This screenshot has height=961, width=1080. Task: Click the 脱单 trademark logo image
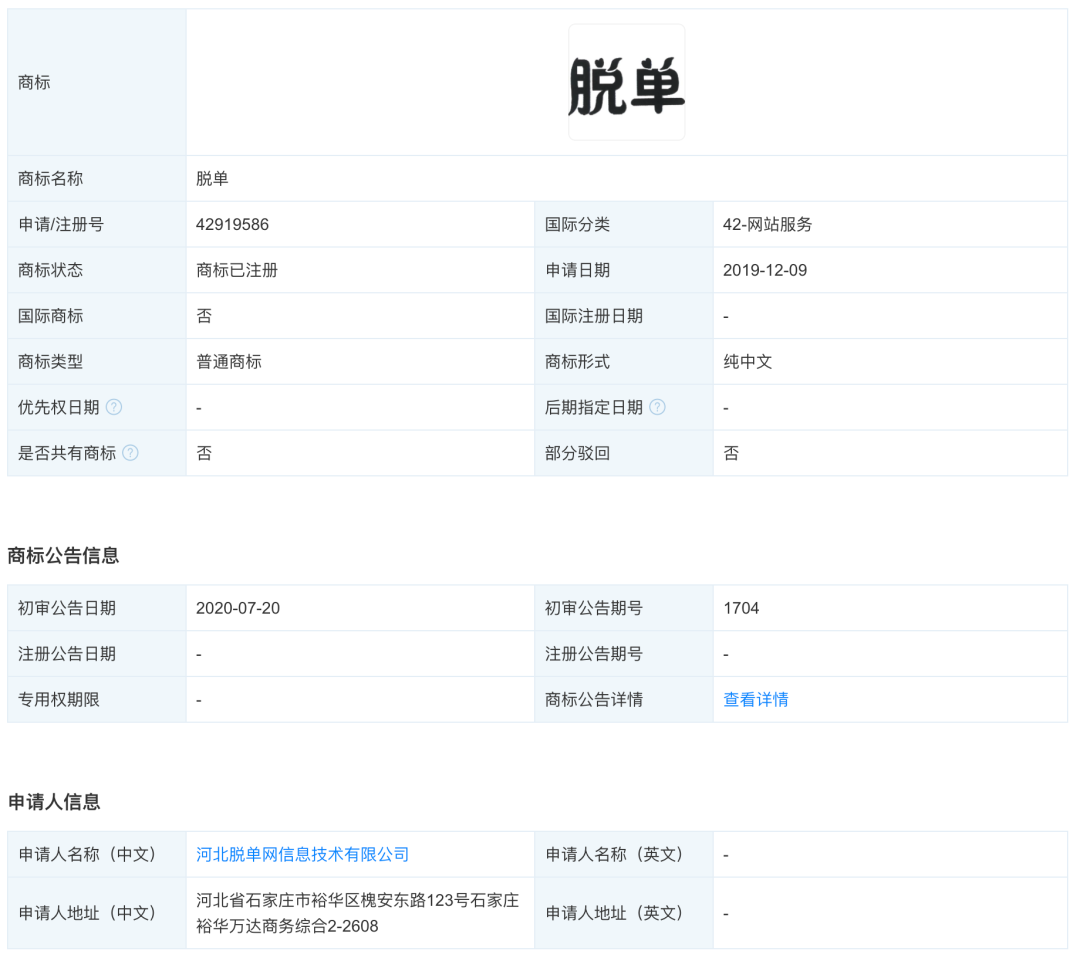[626, 81]
